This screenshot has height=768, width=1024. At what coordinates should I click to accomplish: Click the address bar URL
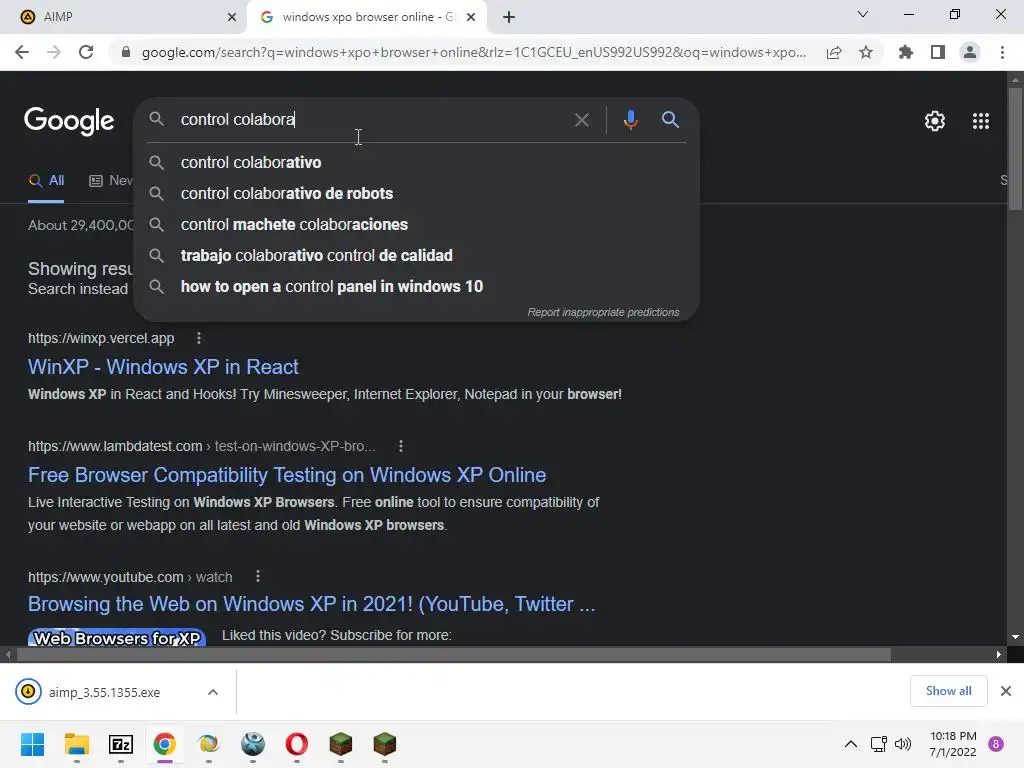(x=473, y=52)
